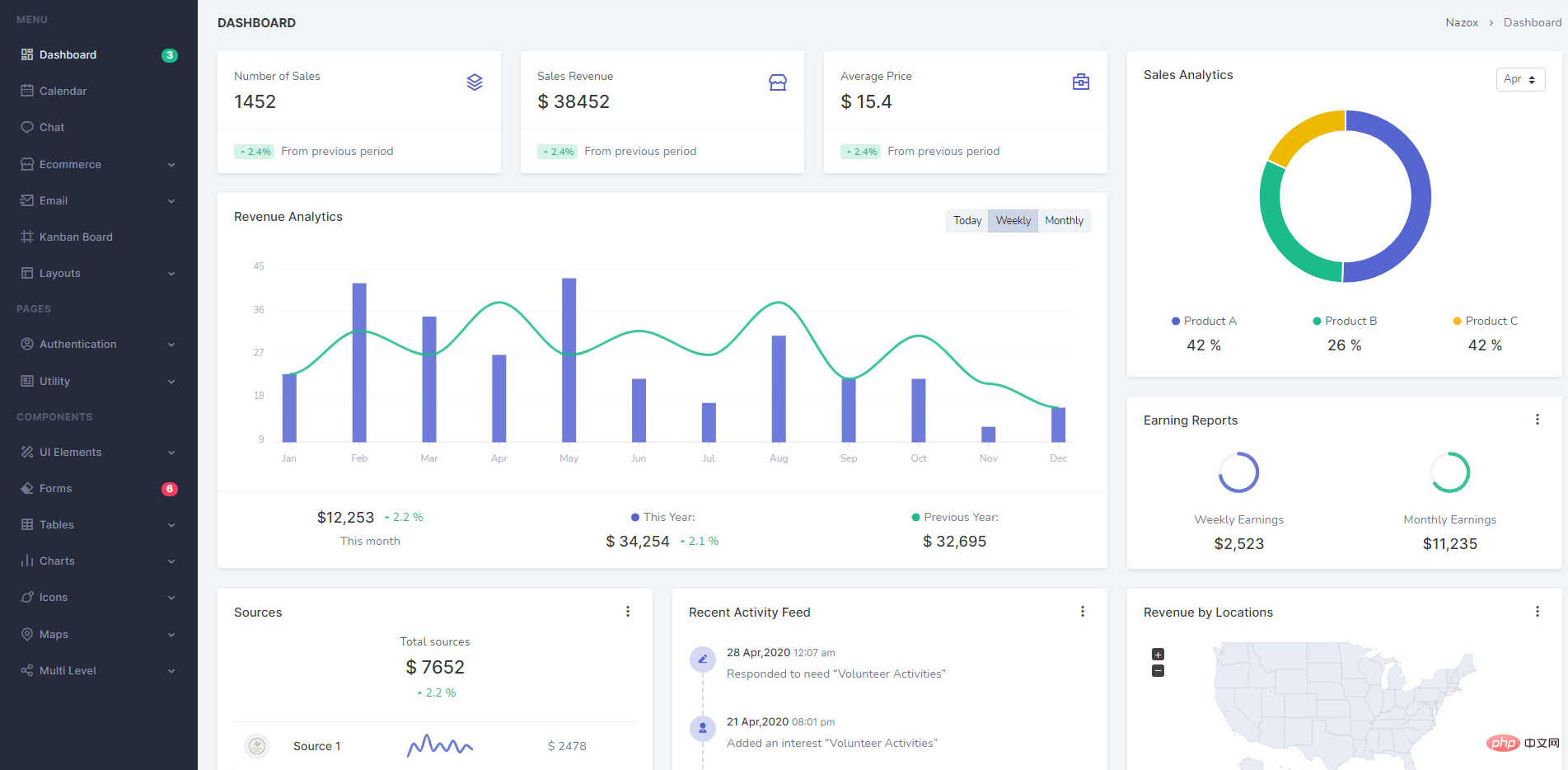Open Kanban Board from the sidebar
The image size is (1568, 770).
(76, 237)
